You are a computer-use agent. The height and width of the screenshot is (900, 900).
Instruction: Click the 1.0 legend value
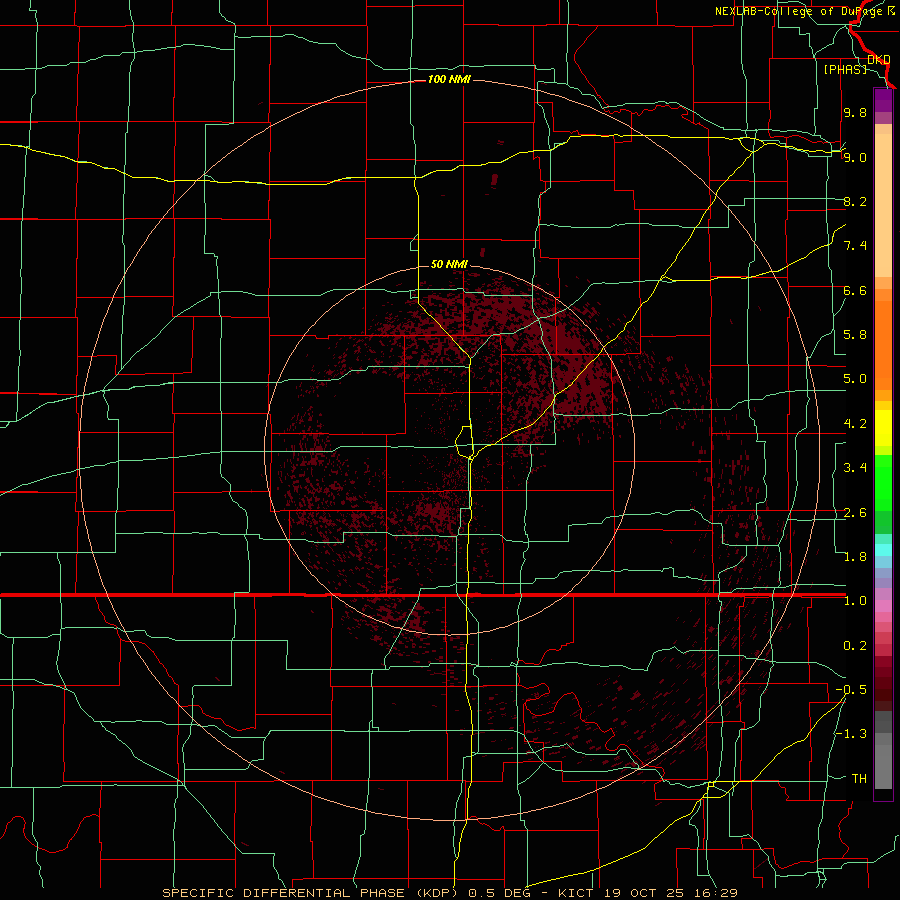click(x=855, y=601)
